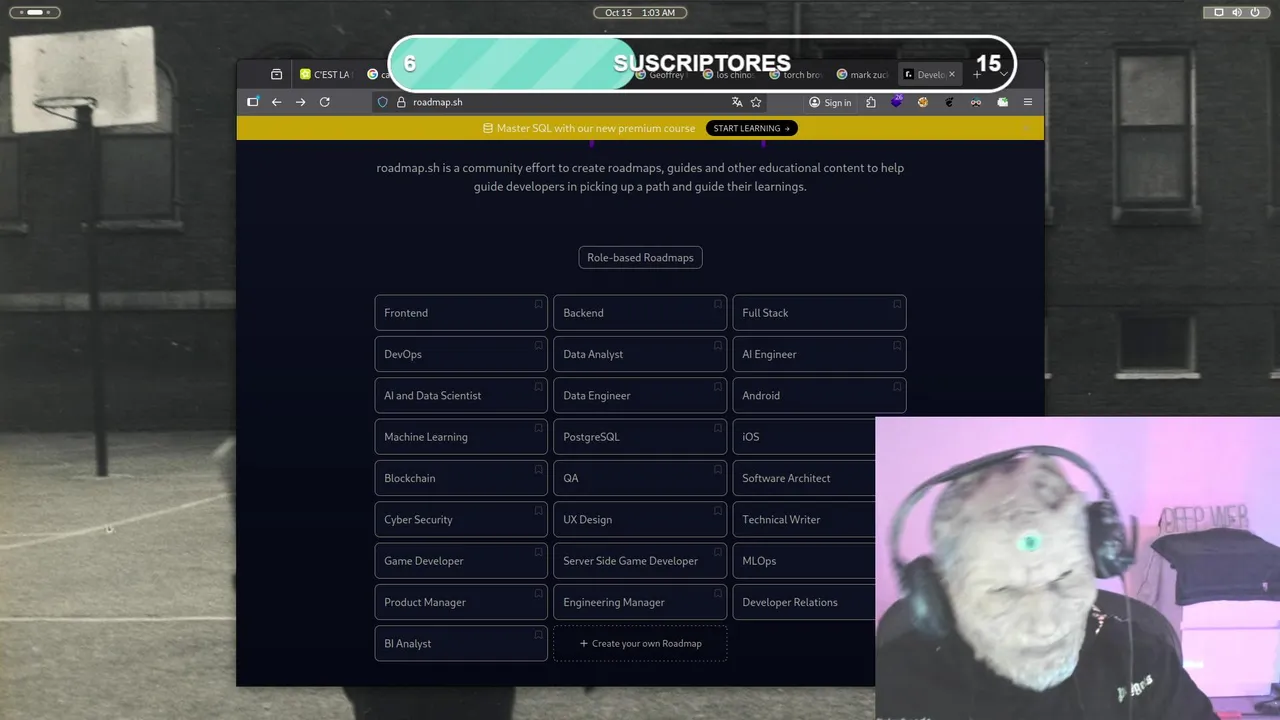The height and width of the screenshot is (720, 1280).
Task: Click the volume icon in system tray
Action: click(x=1237, y=12)
